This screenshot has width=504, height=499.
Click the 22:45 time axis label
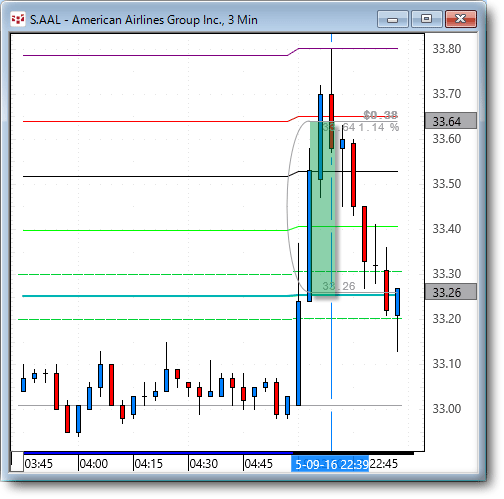[384, 464]
